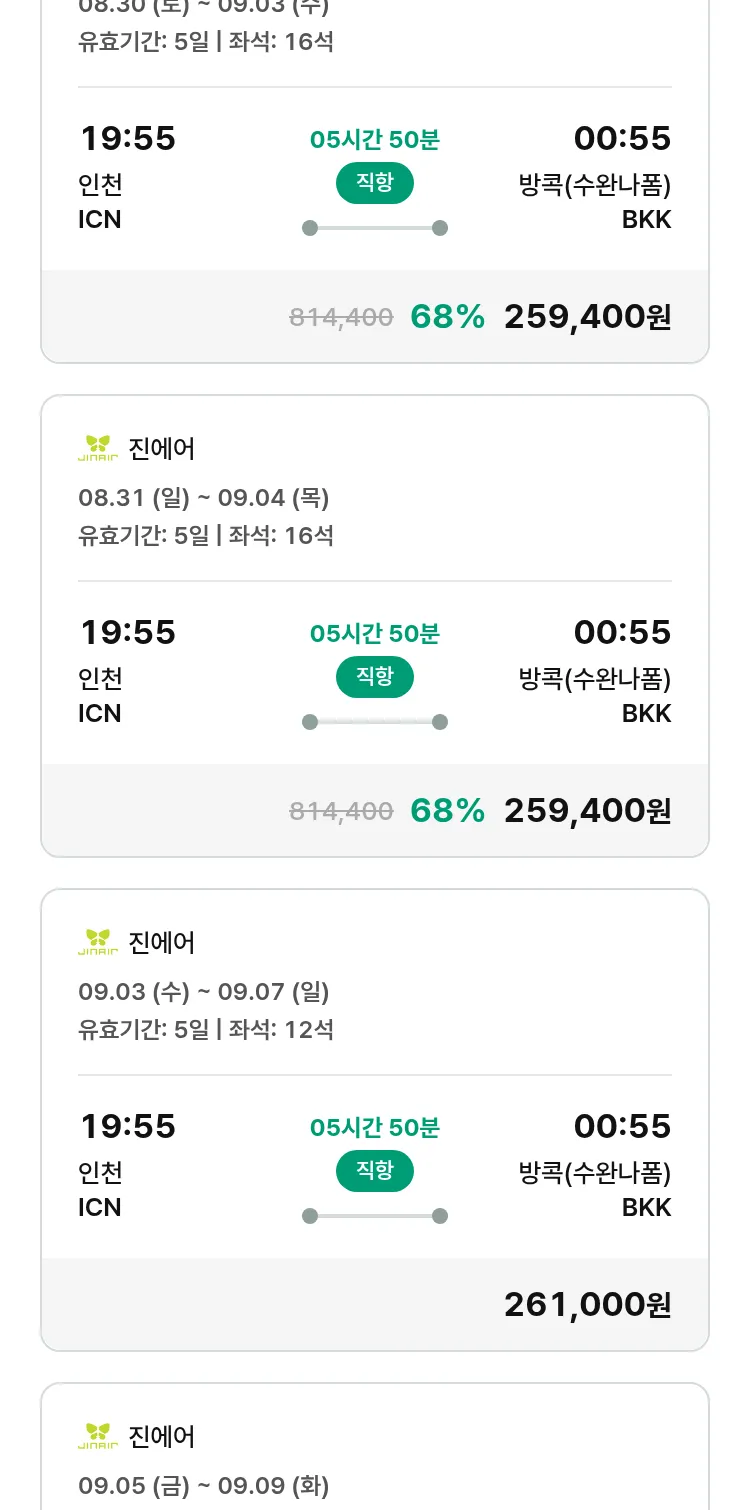Open the 08.31 (일) ~ 09.04 (목) date range
Viewport: 750px width, 1510px height.
(204, 498)
